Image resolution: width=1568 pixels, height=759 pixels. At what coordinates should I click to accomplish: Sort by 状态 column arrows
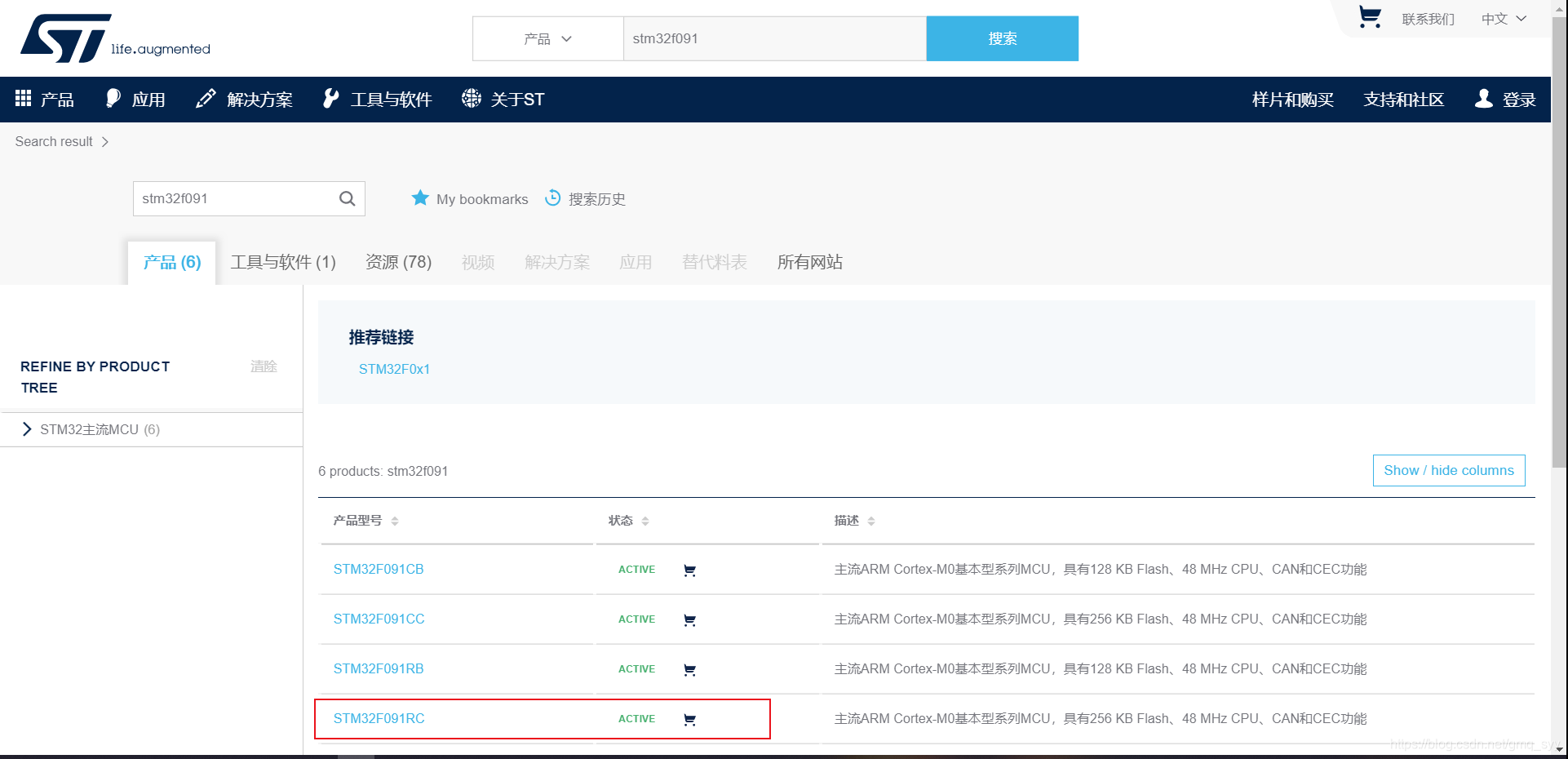645,521
